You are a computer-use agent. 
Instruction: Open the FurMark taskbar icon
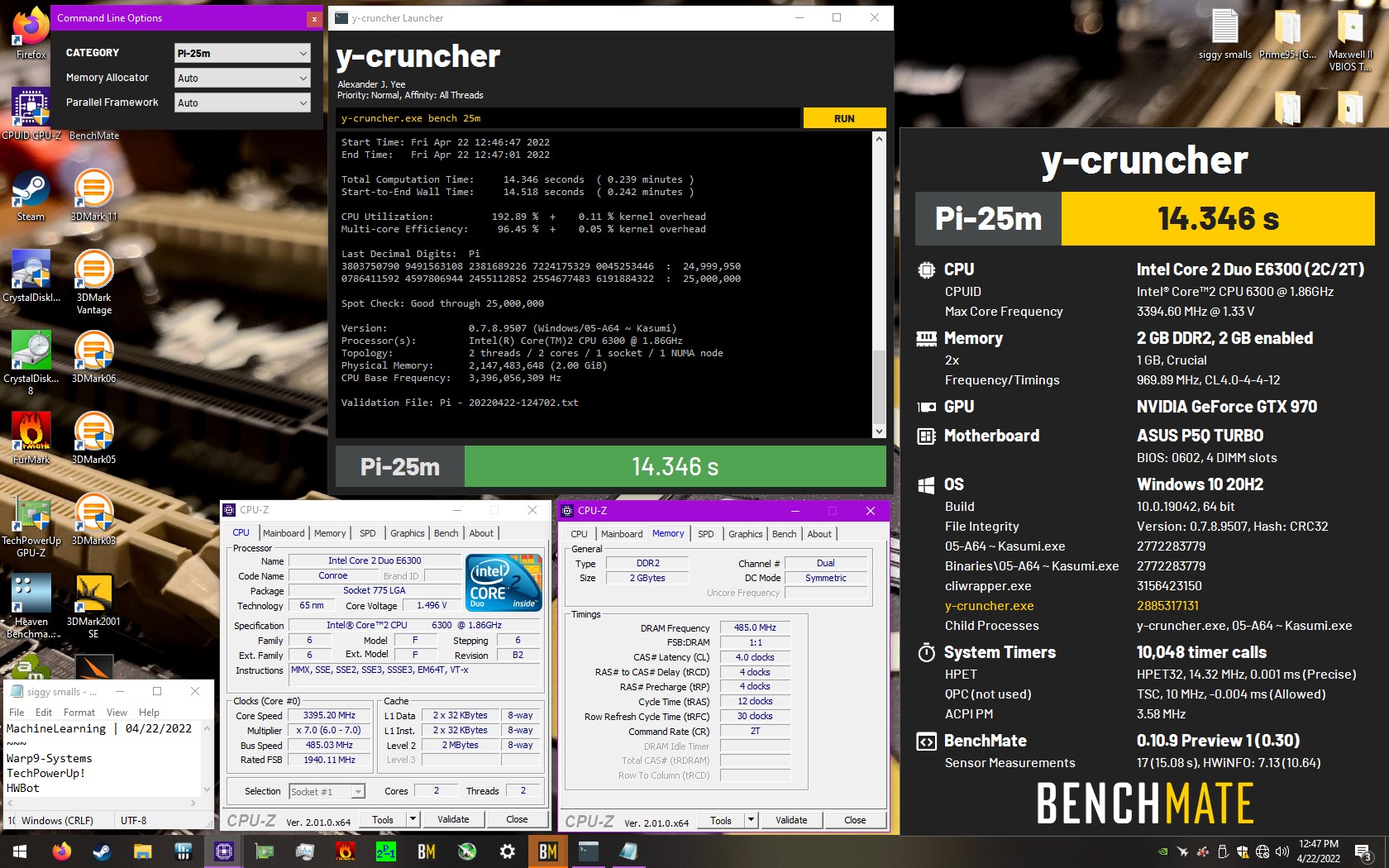346,851
